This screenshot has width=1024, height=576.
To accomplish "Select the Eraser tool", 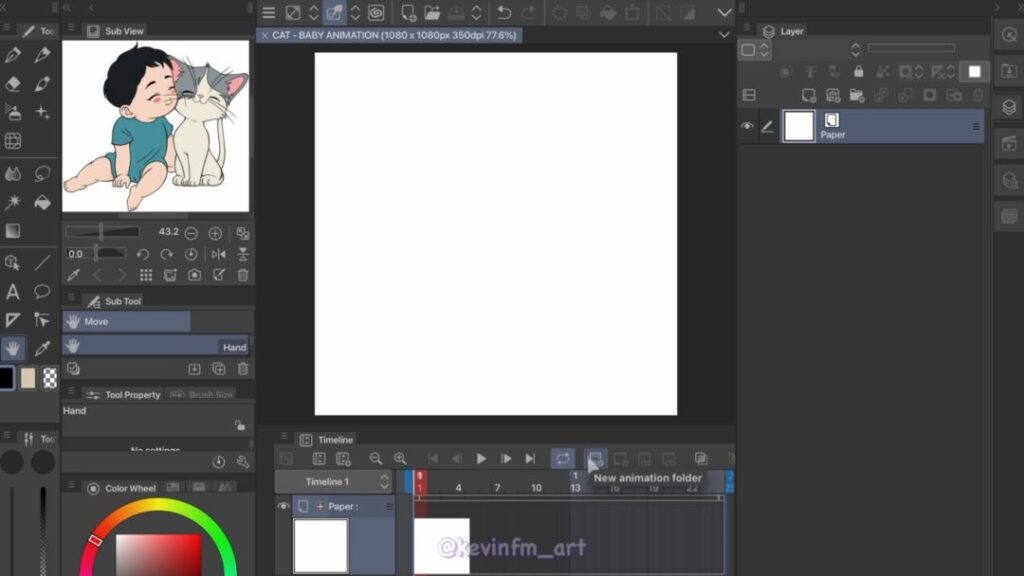I will click(x=13, y=85).
